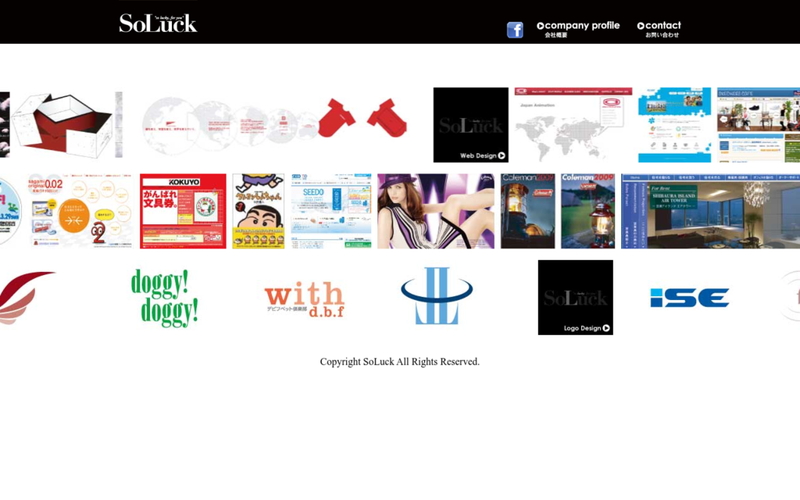800x500 pixels.
Task: Open the SoLuck Facebook page icon
Action: tap(515, 30)
